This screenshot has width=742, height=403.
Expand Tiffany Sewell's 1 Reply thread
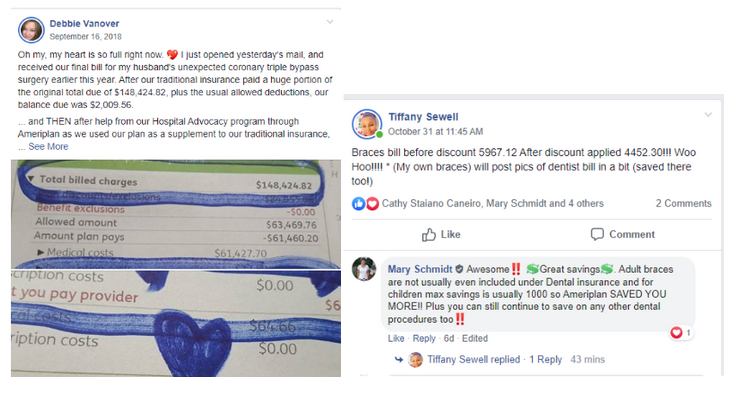tap(545, 359)
